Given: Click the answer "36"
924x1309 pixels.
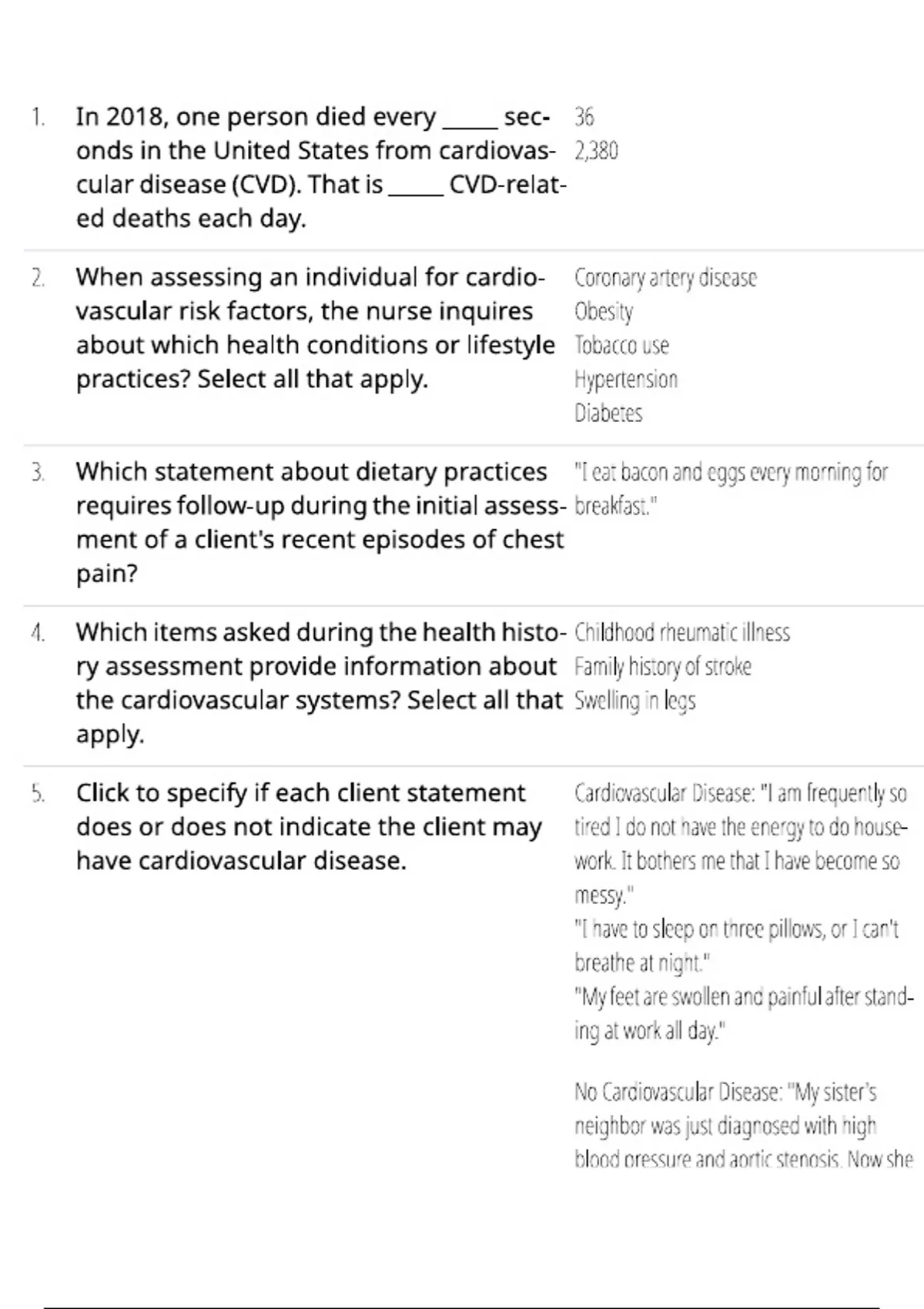Looking at the screenshot, I should pyautogui.click(x=584, y=118).
